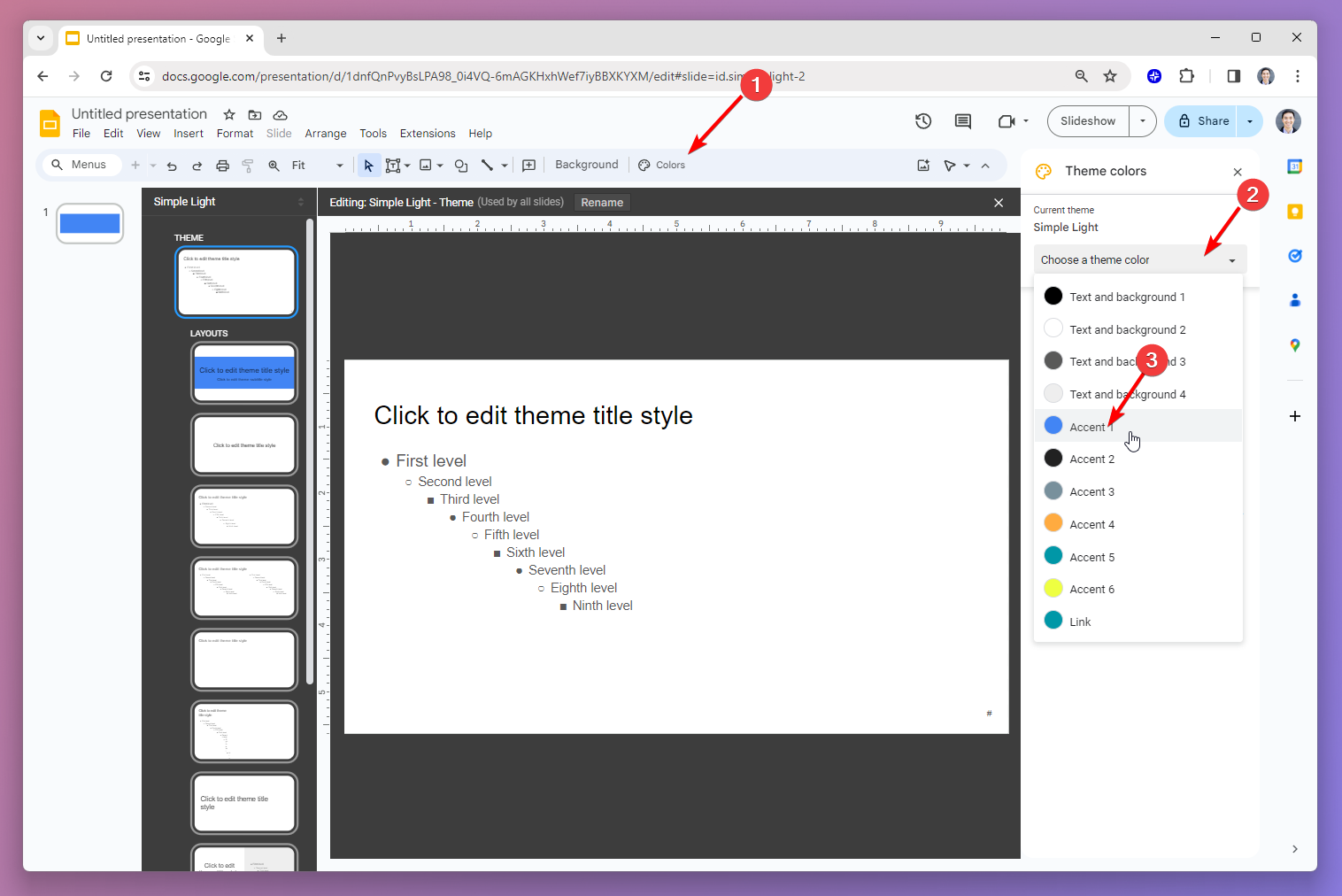Click the Share button

(x=1204, y=121)
